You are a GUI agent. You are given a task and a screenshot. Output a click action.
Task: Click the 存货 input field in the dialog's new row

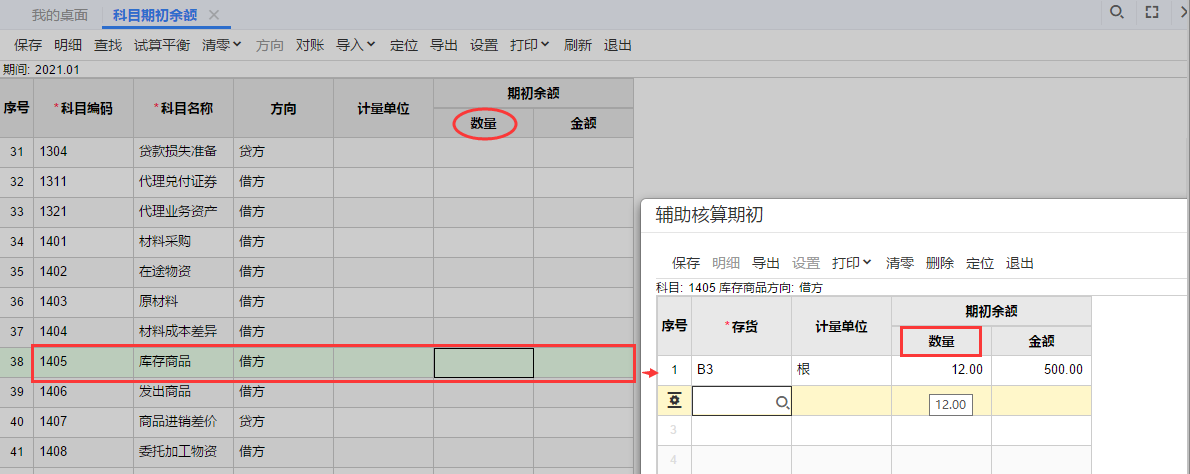point(741,400)
